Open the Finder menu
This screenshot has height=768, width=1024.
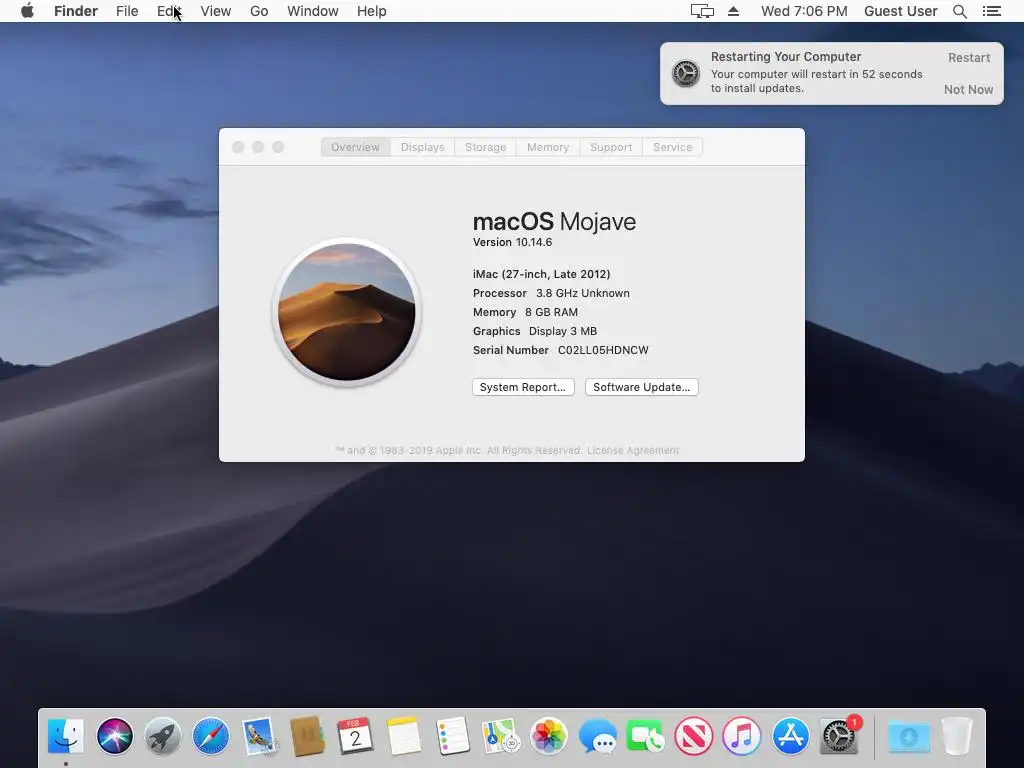[76, 11]
